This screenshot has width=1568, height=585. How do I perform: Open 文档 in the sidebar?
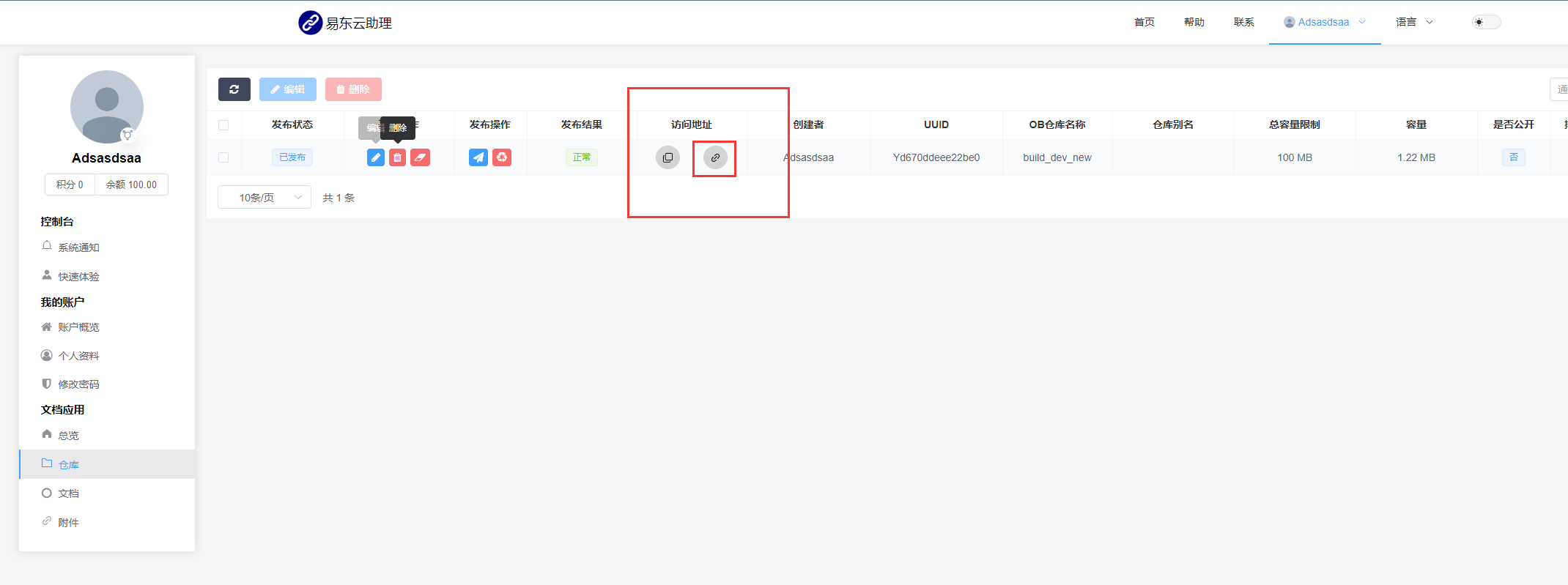(68, 493)
